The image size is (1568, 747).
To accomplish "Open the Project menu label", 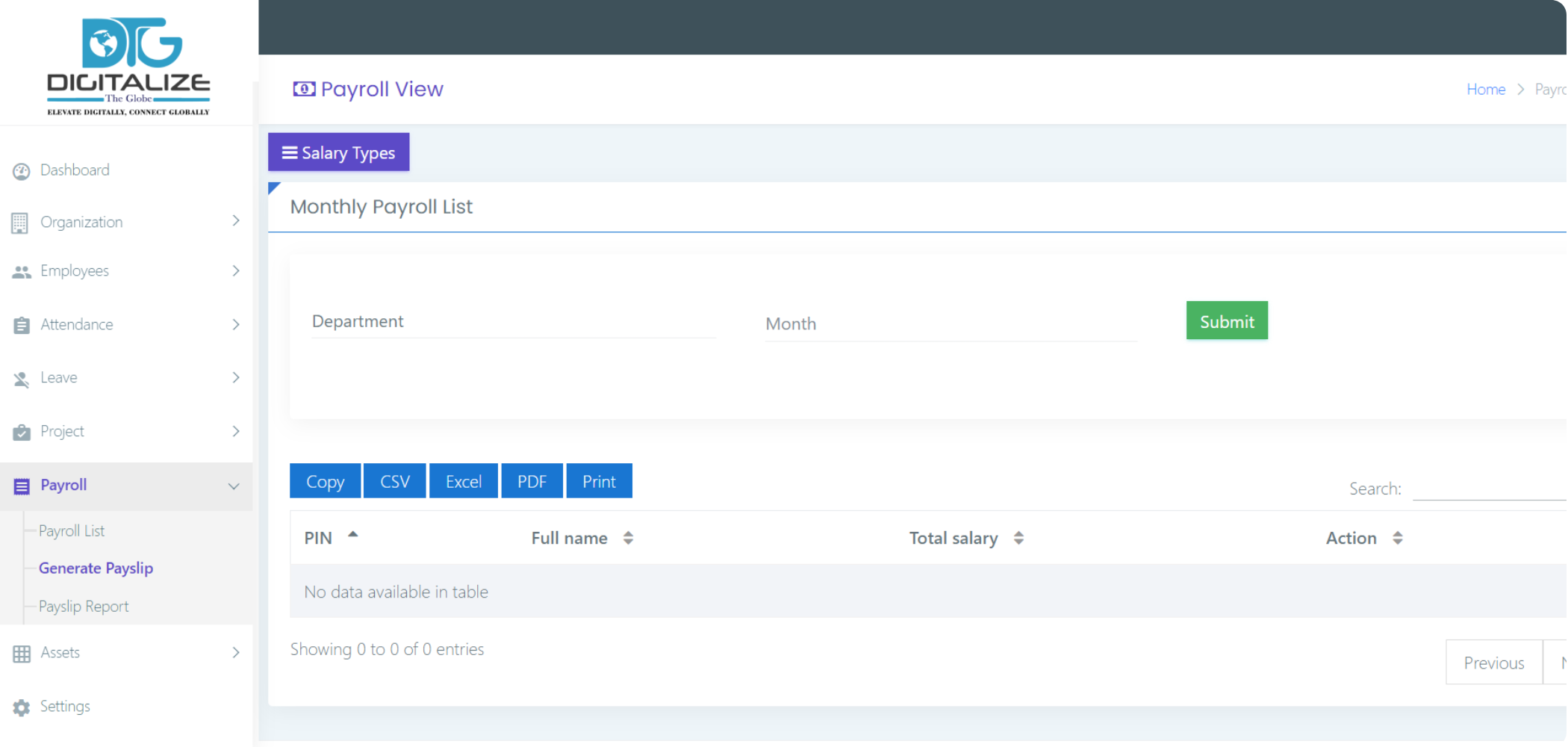I will (62, 431).
